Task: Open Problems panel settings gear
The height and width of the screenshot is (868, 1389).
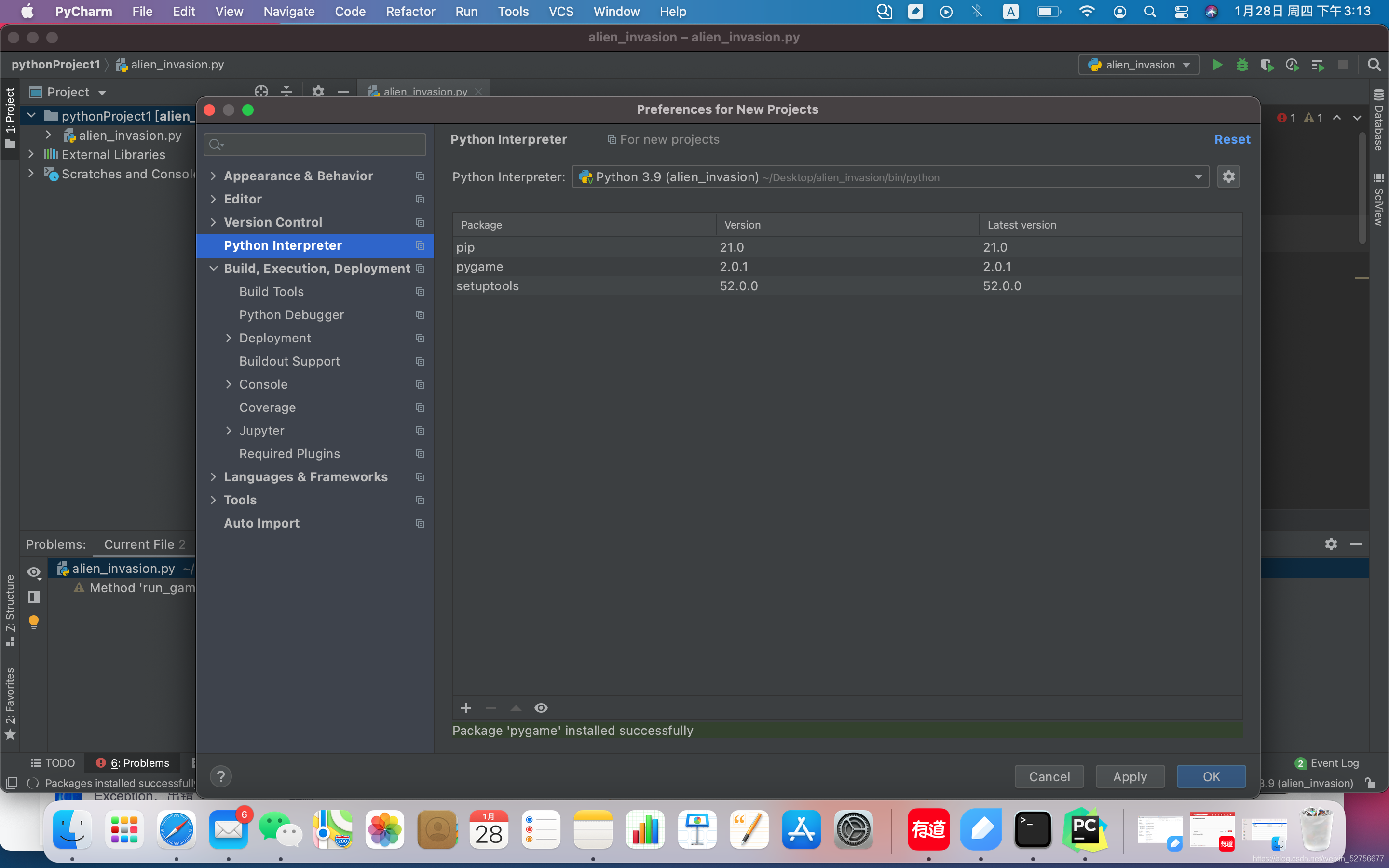Action: (1331, 543)
